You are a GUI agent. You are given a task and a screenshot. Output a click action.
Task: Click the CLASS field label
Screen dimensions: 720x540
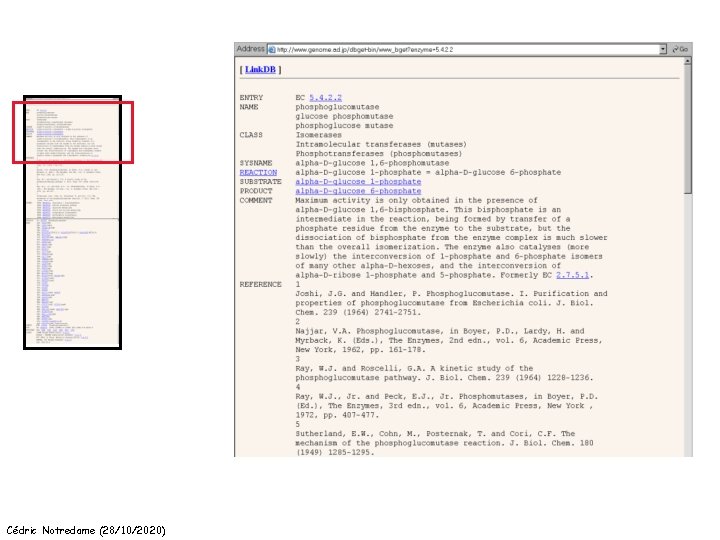[x=251, y=135]
